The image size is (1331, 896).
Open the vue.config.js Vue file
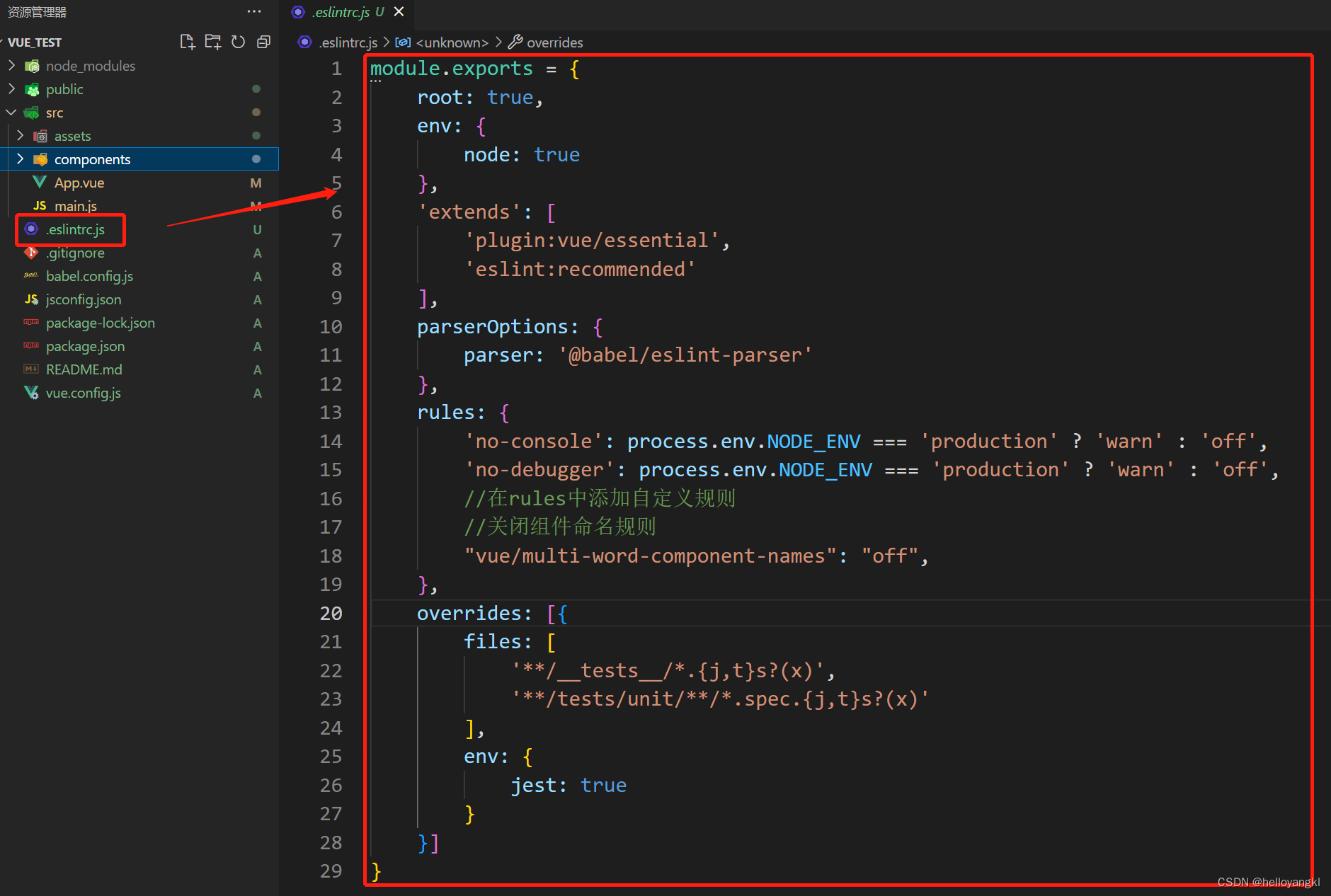click(83, 393)
